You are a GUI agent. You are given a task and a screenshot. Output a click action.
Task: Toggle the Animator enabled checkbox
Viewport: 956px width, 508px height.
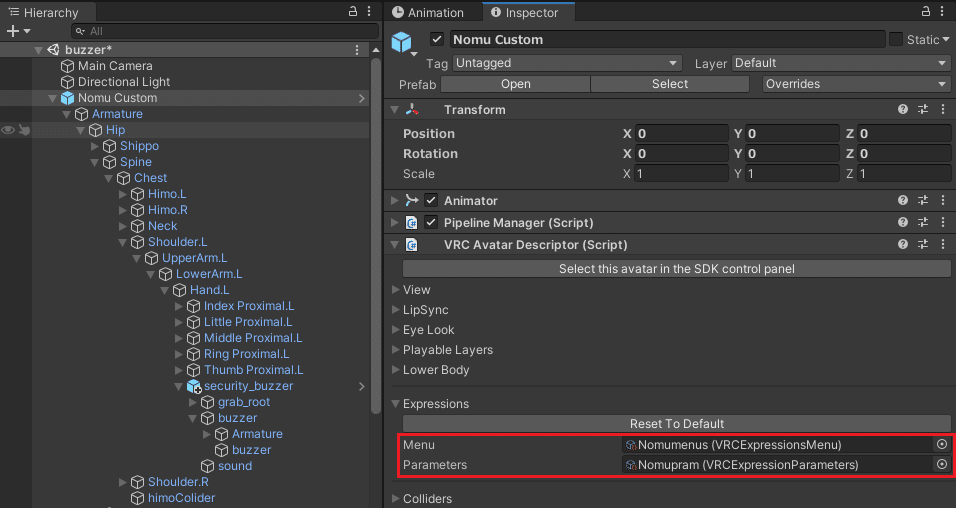(431, 200)
